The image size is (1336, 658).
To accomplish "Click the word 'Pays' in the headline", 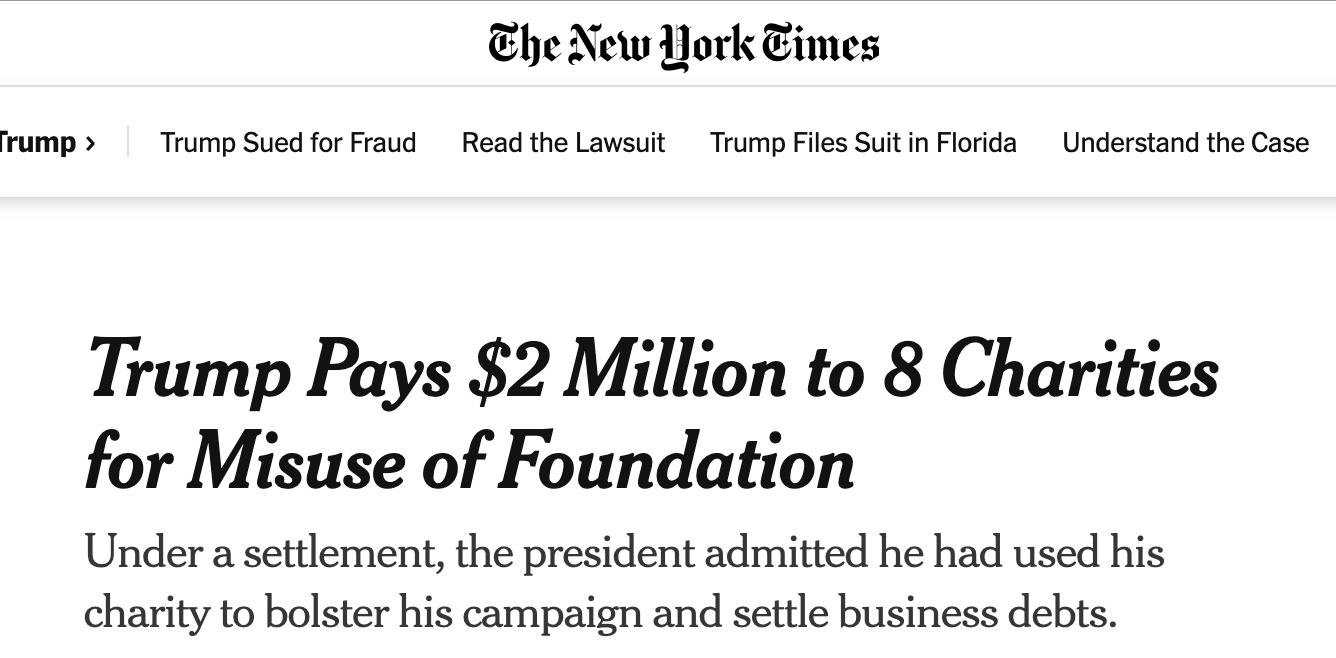I will pyautogui.click(x=377, y=373).
